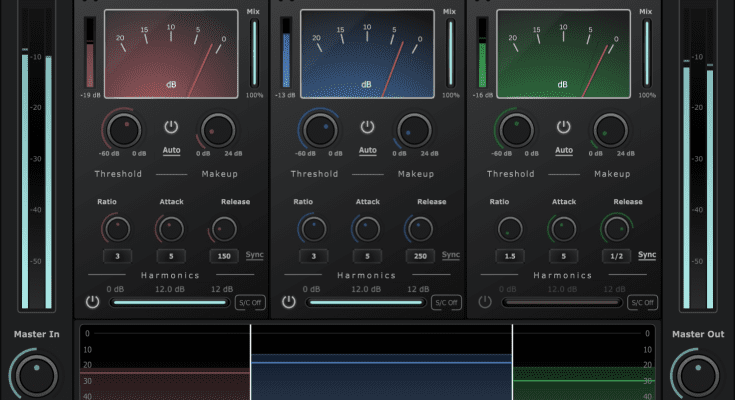Click Auto on the blue band

367,151
